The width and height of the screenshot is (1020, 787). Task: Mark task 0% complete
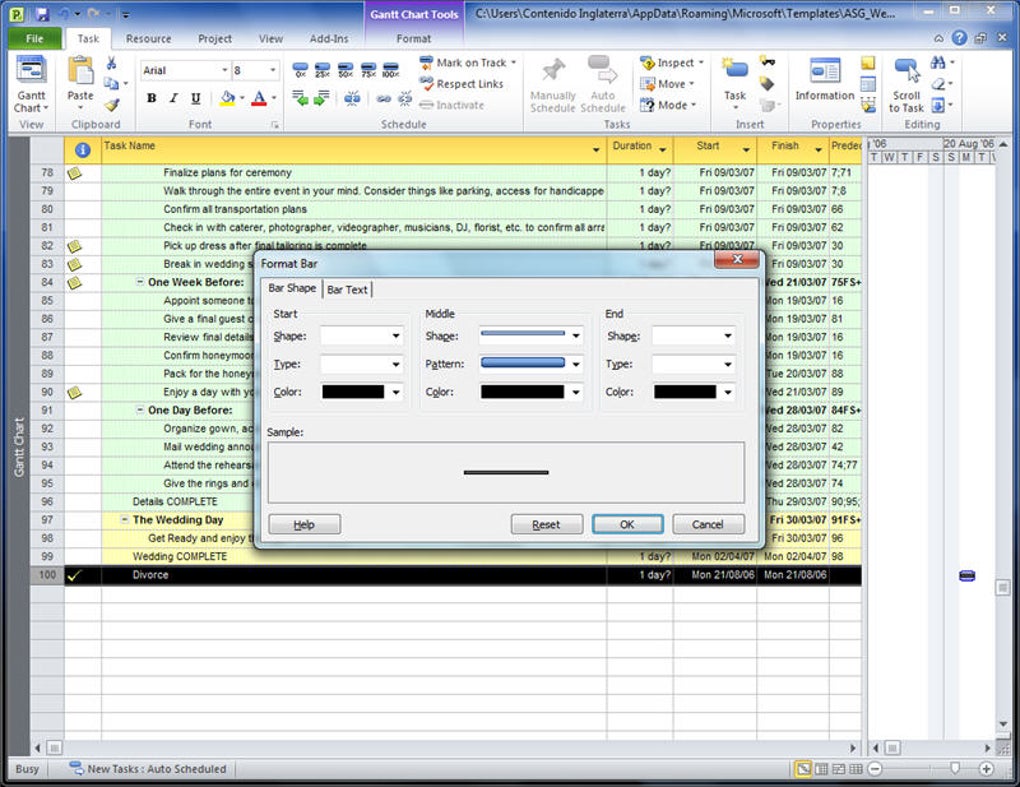pyautogui.click(x=300, y=70)
